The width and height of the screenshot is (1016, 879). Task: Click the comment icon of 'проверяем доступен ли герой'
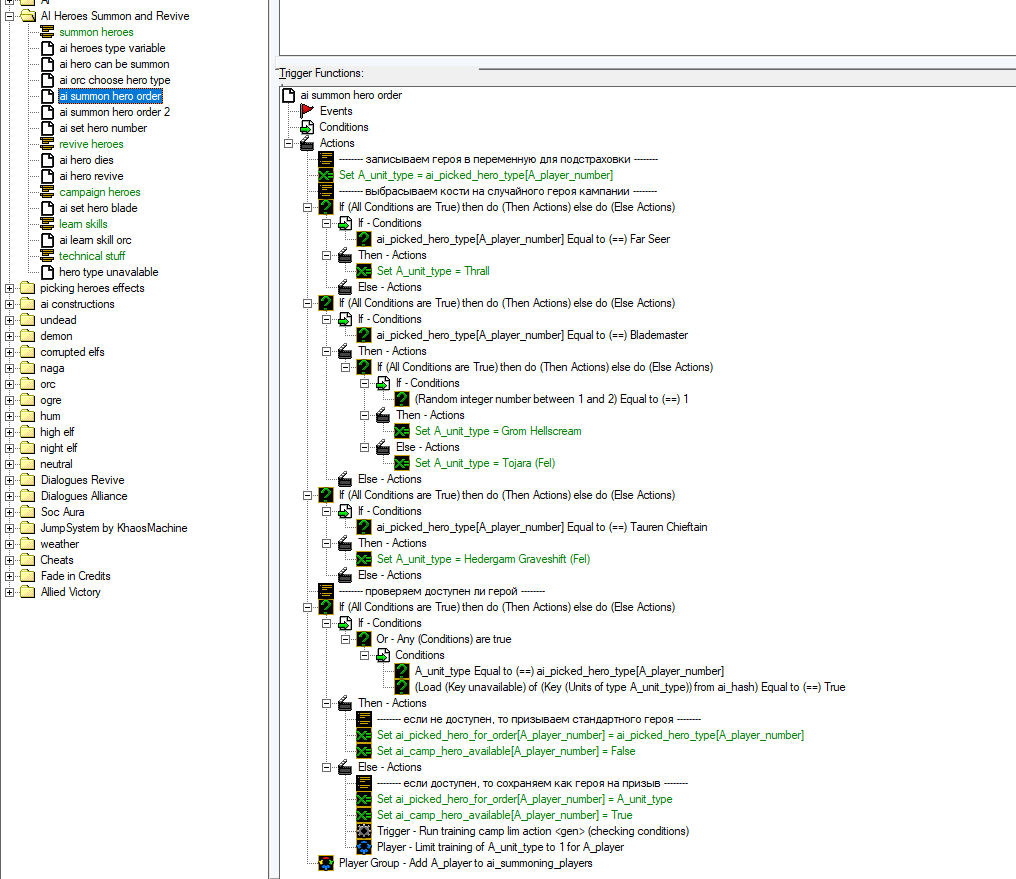326,591
